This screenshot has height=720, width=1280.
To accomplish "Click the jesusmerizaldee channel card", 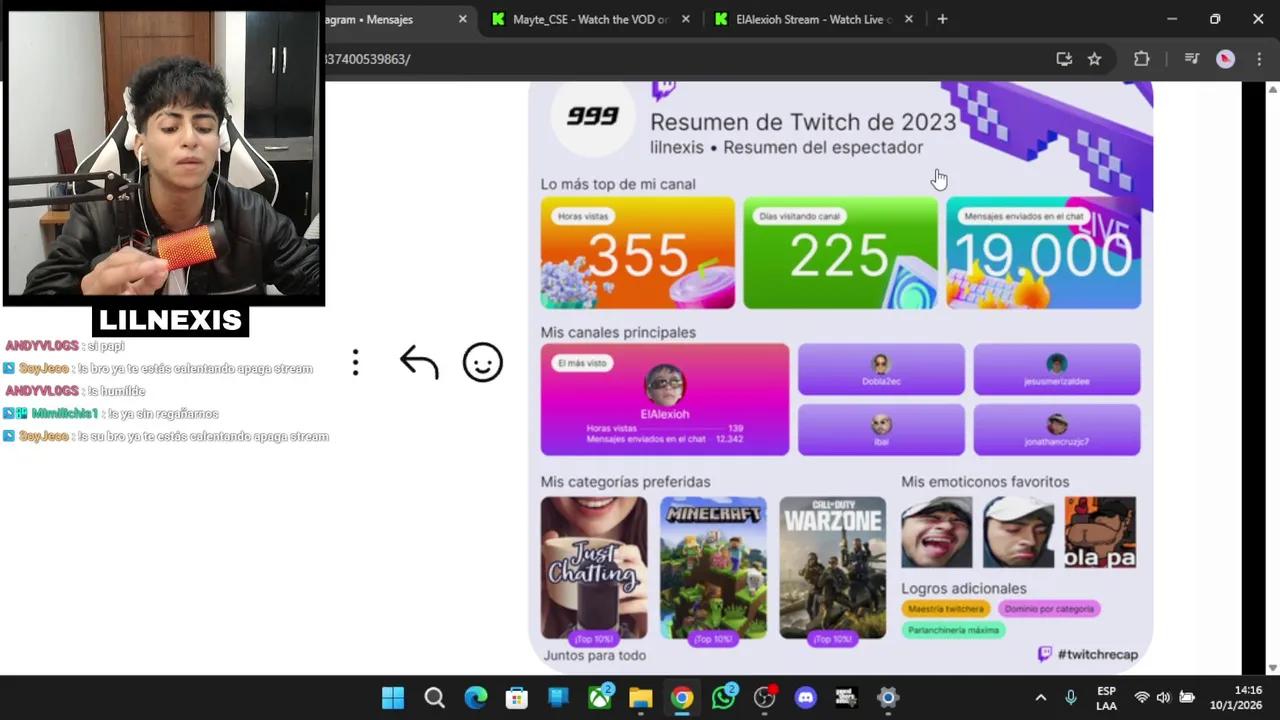I will 1056,369.
